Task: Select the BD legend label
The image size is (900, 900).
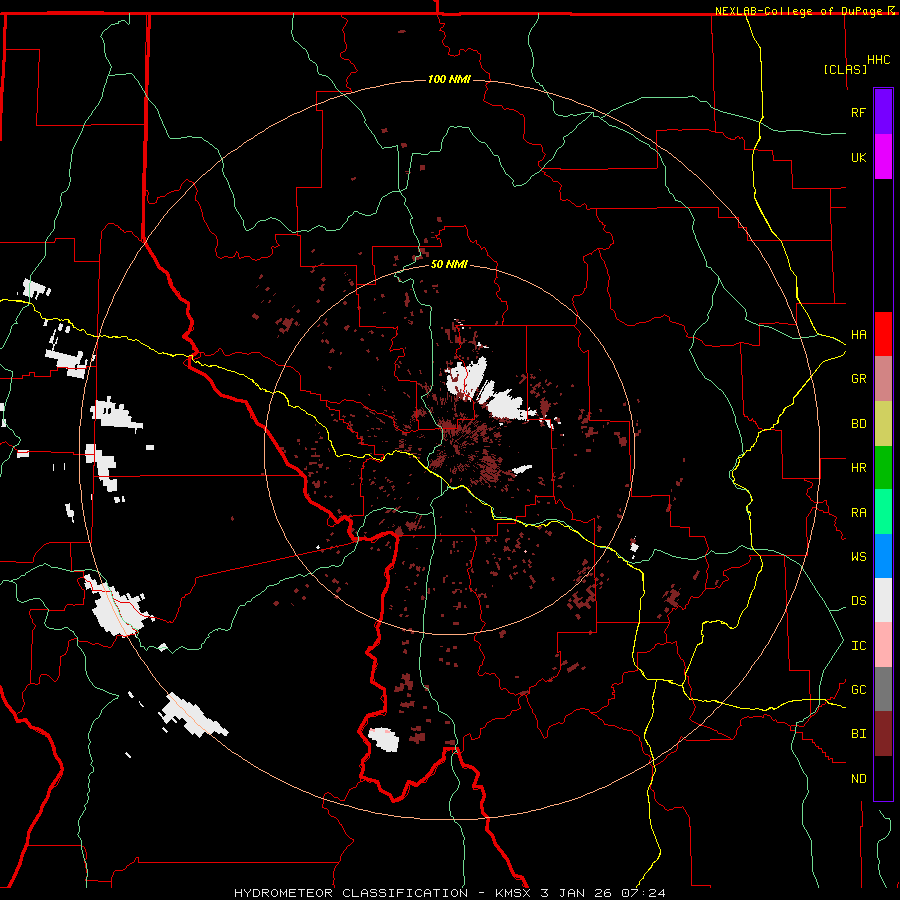Action: coord(858,424)
